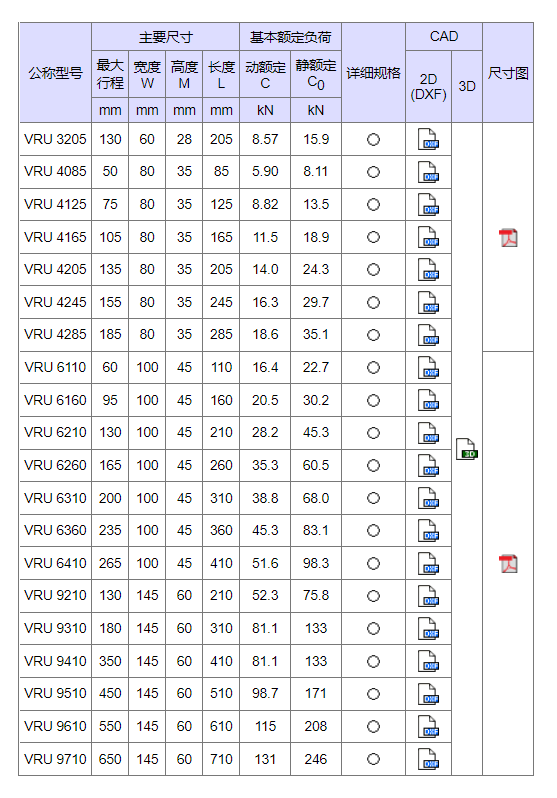Select detailed spec circle for VRU 9510
Screen dimensions: 557x798
(x=373, y=694)
